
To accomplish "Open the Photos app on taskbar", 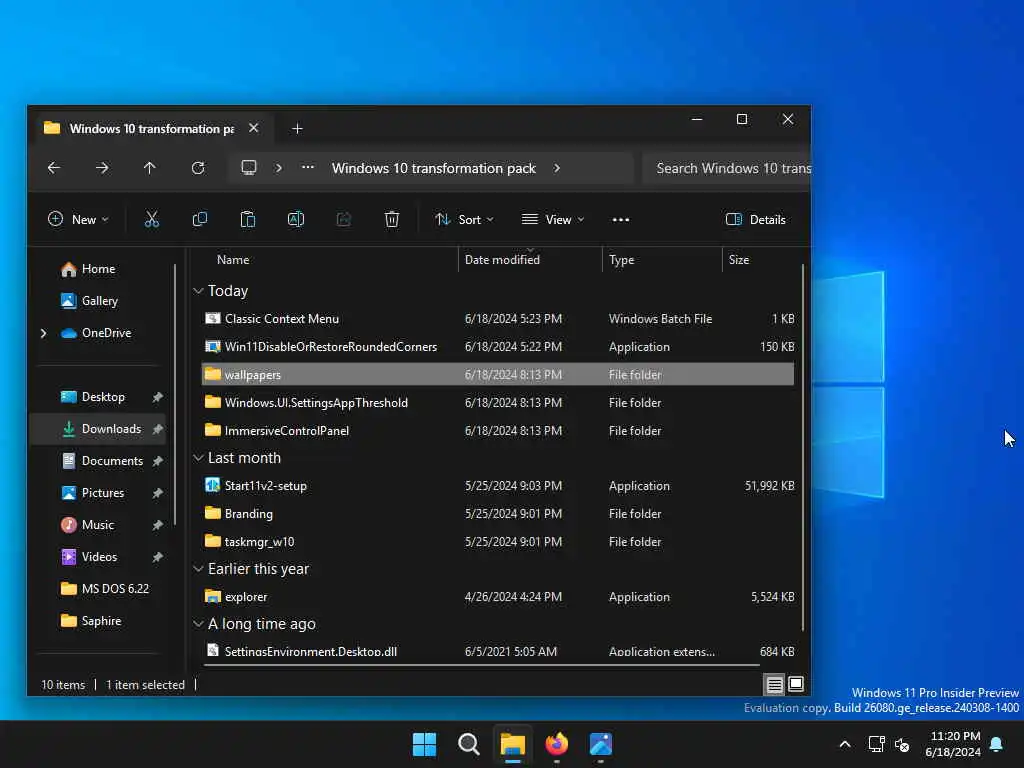I will pos(601,744).
